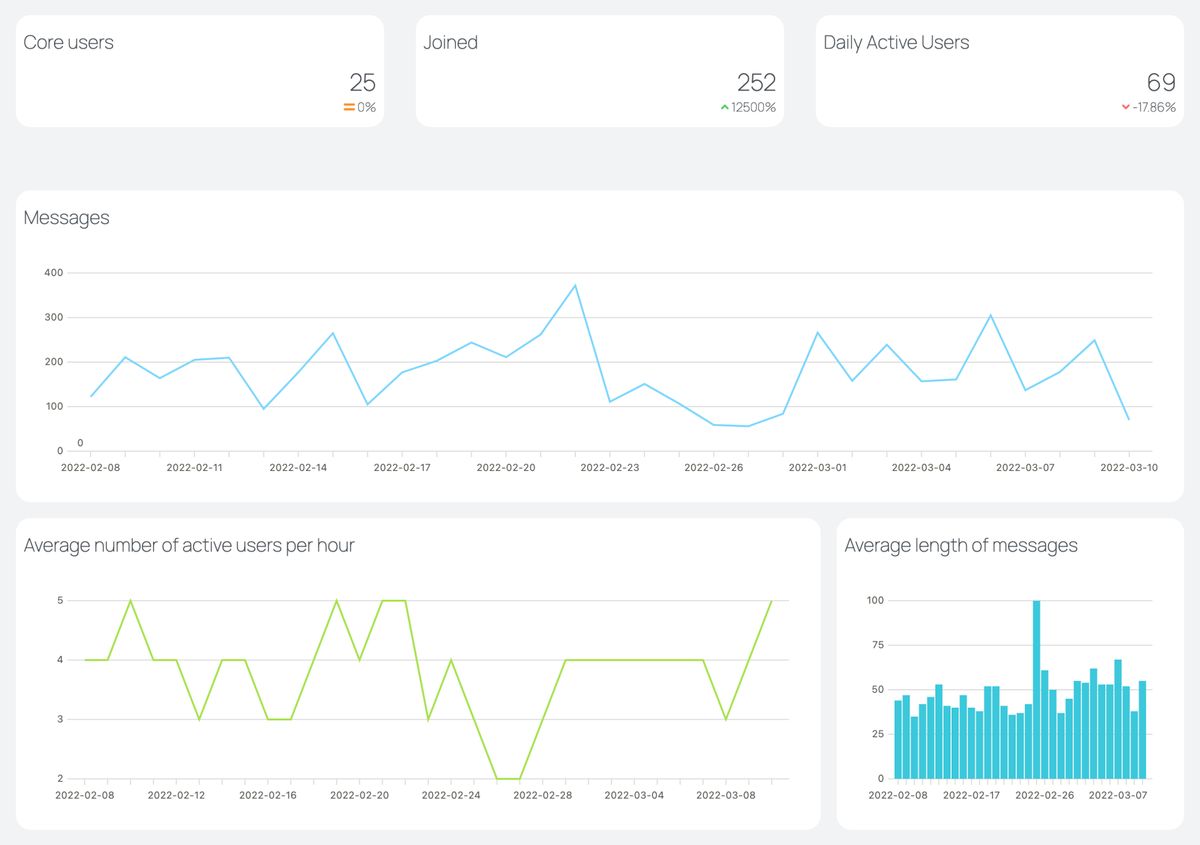Click the 400 gridline label on Messages chart
1200x845 pixels.
coord(53,272)
